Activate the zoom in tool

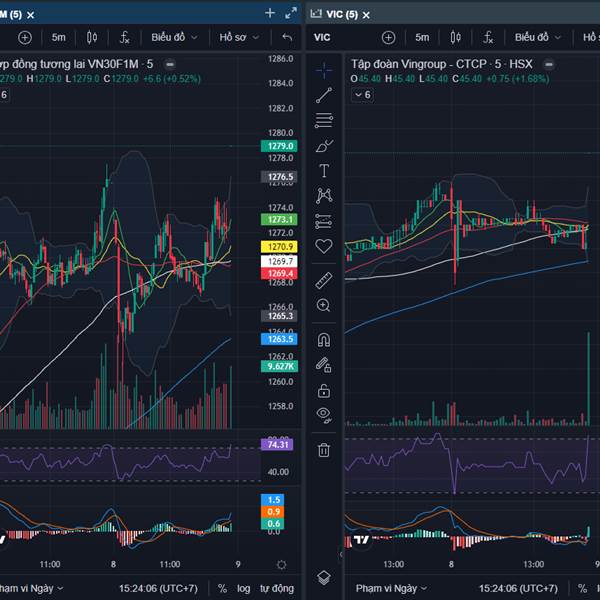[324, 305]
